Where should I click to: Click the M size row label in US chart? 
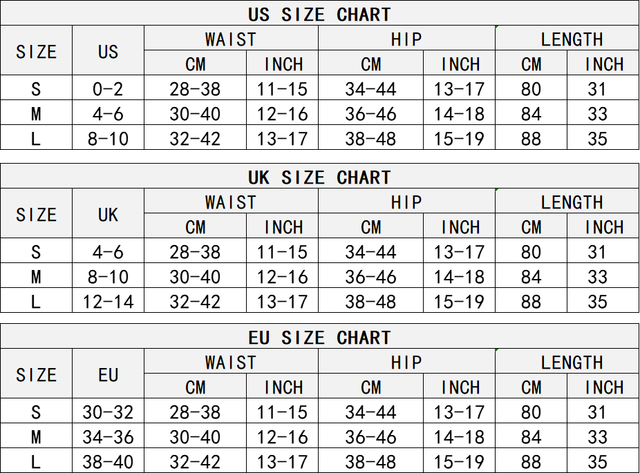[x=36, y=114]
